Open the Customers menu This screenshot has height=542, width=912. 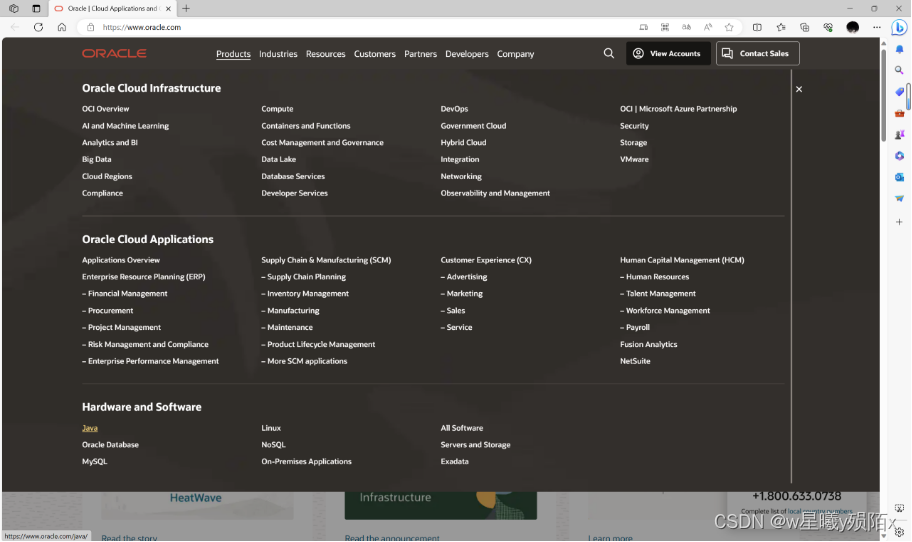(375, 54)
